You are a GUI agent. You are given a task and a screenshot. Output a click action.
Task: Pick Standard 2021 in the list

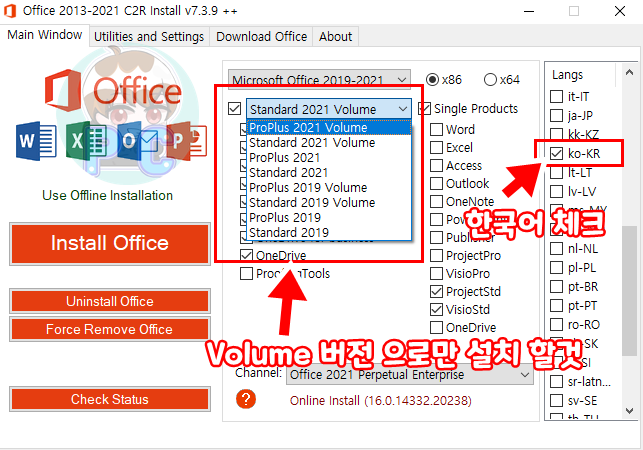[x=329, y=173]
